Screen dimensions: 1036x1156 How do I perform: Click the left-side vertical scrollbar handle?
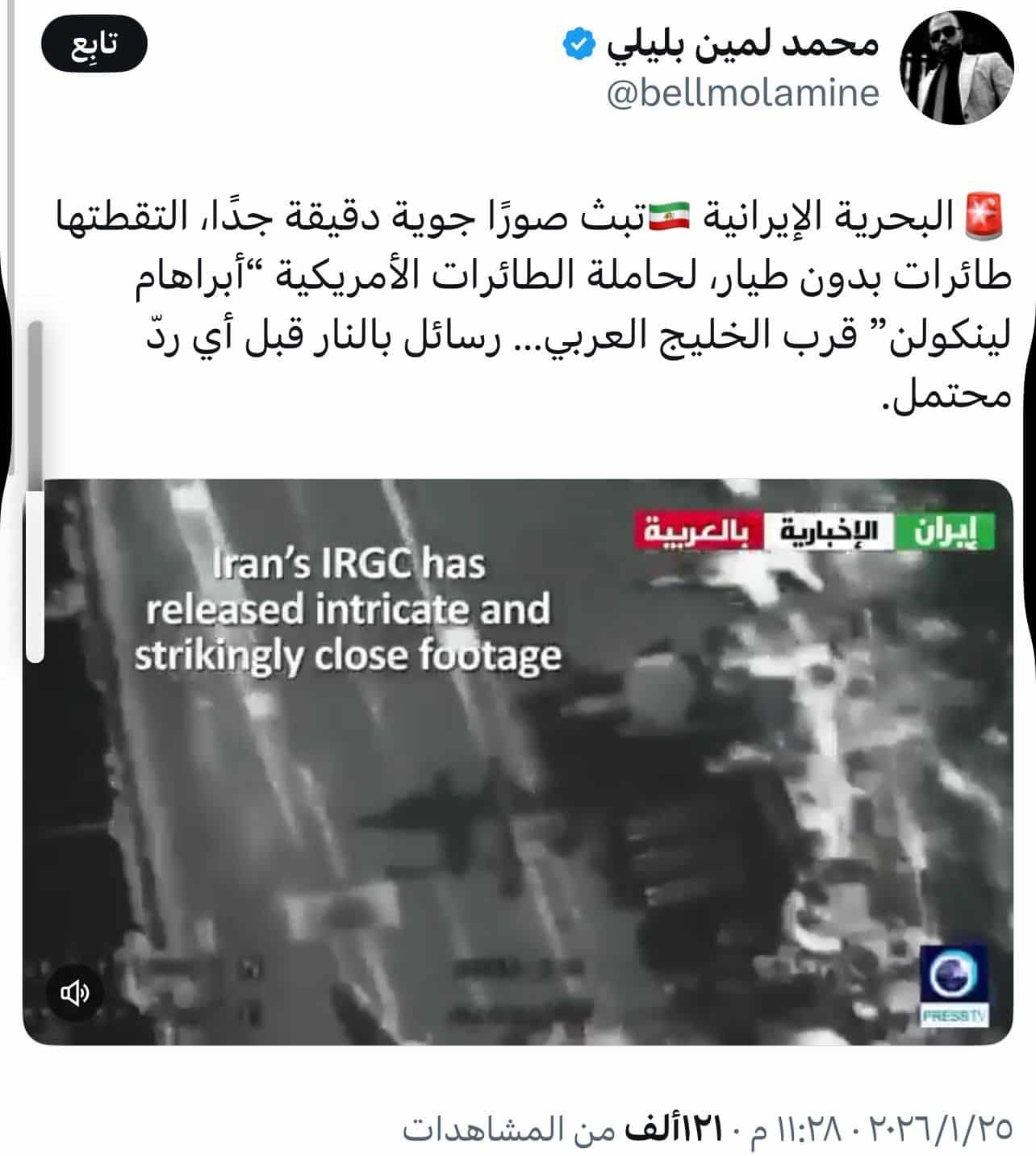click(35, 490)
